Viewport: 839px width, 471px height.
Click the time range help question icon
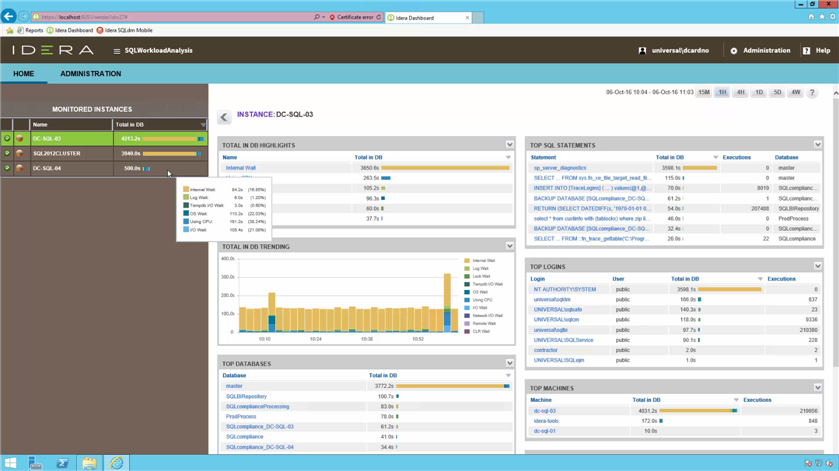812,93
